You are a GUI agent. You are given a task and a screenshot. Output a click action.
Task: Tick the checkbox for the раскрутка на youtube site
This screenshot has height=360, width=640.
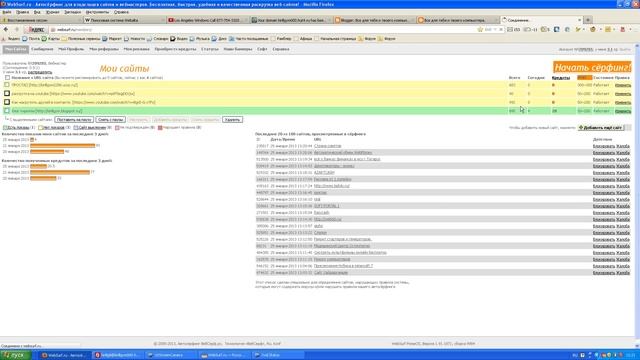7,93
